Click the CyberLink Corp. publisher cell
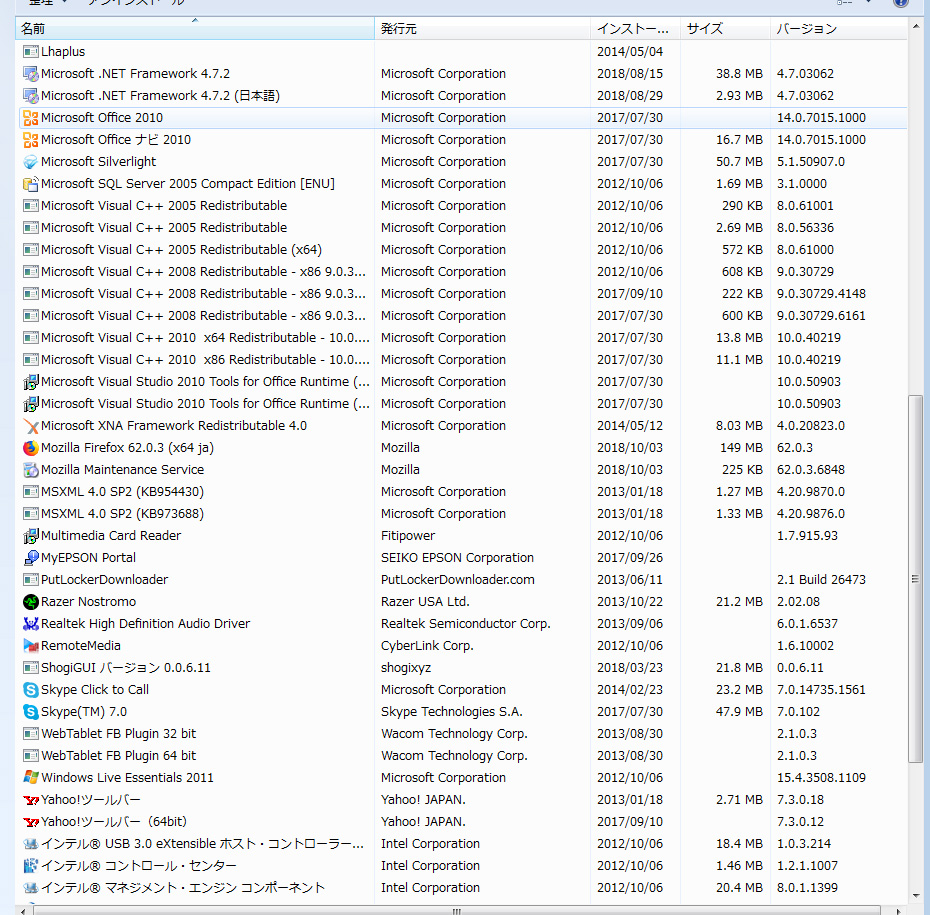Screen dimensions: 930x915 click(x=427, y=645)
